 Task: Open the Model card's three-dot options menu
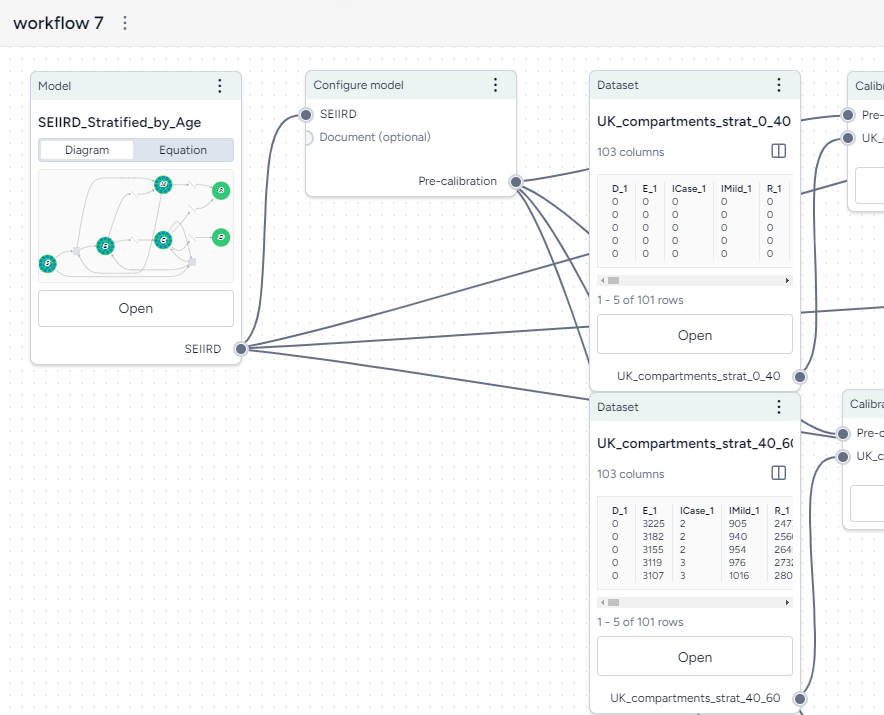[x=220, y=86]
